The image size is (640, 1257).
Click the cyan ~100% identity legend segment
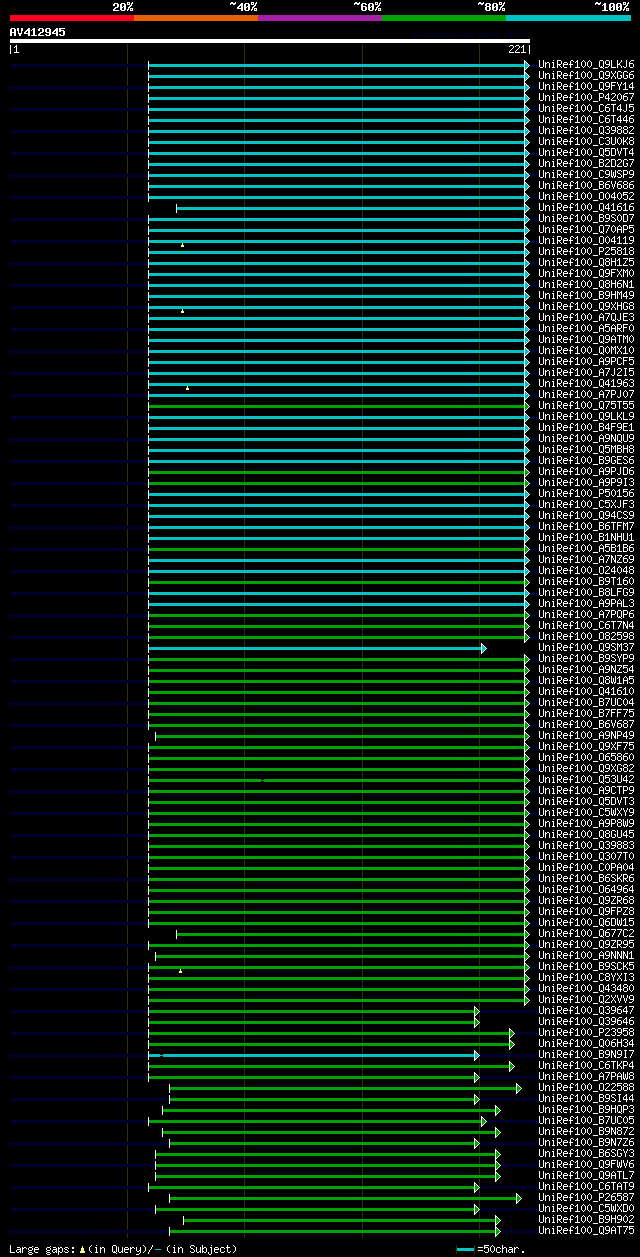[568, 18]
